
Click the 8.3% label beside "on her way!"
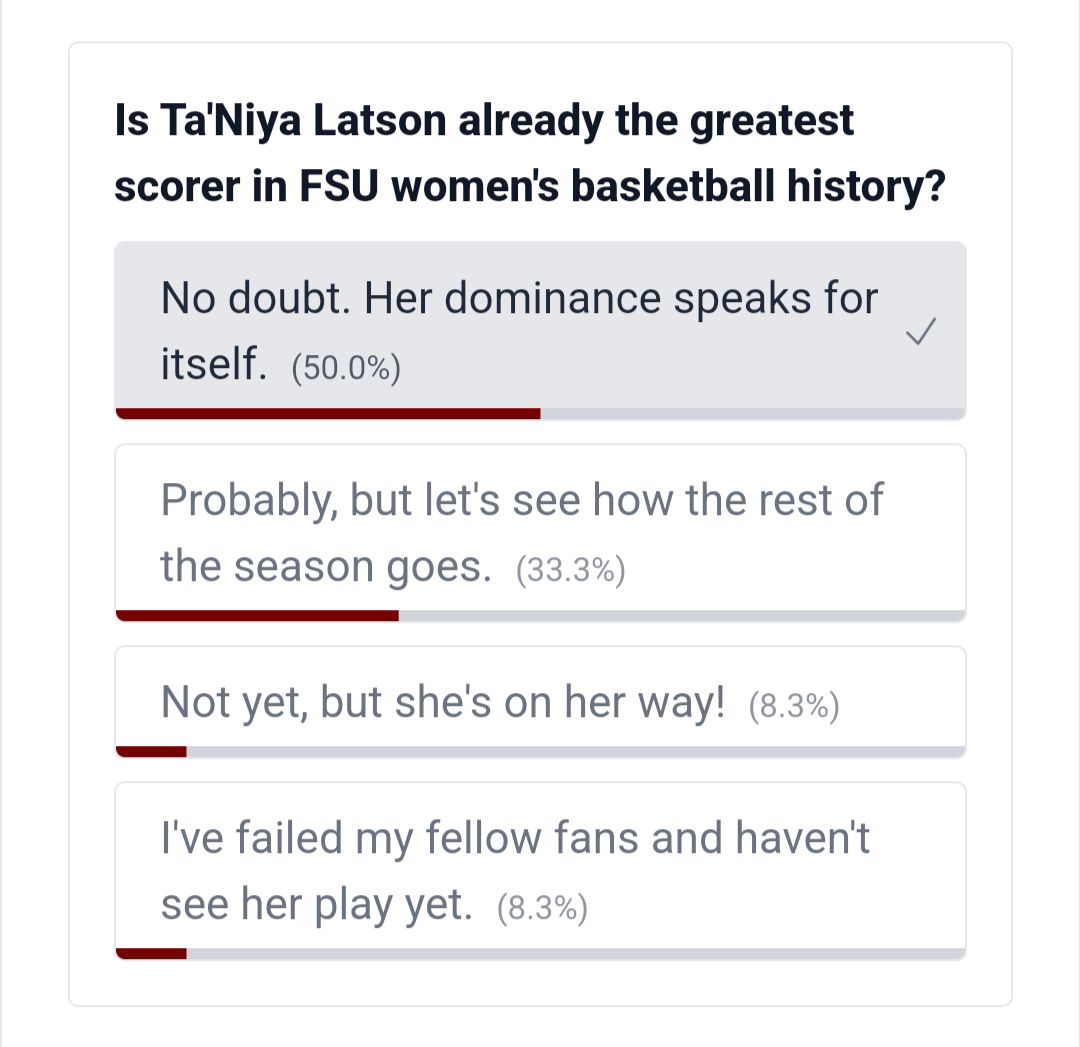coord(794,707)
